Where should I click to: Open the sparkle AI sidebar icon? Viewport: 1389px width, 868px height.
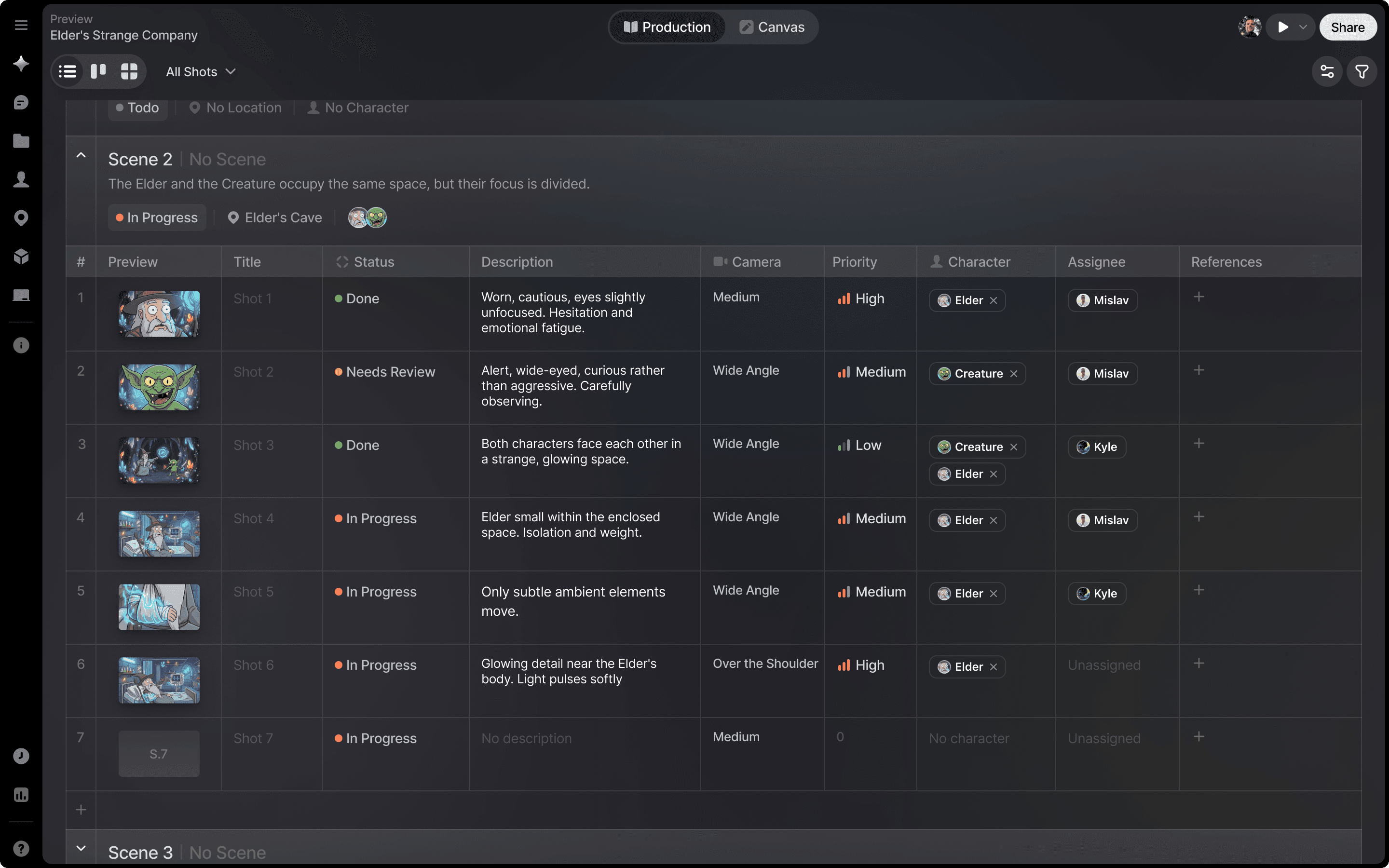pyautogui.click(x=21, y=63)
